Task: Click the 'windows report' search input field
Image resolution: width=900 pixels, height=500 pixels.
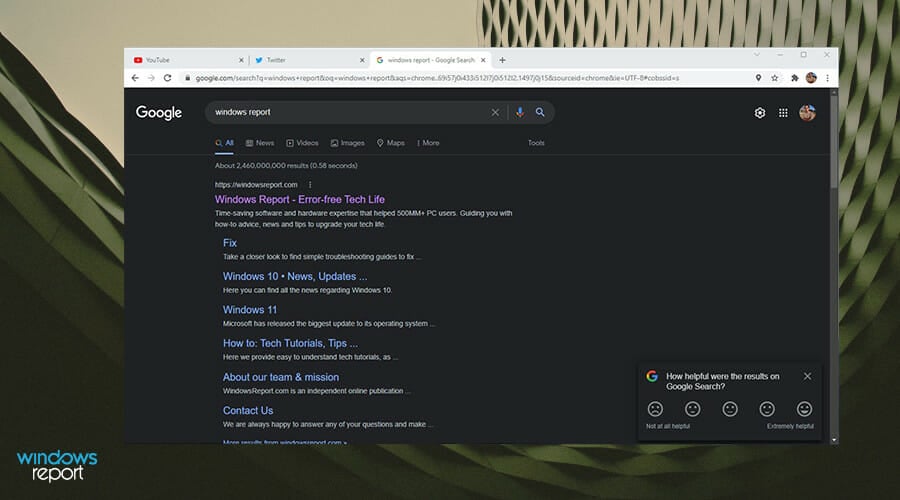Action: [350, 113]
